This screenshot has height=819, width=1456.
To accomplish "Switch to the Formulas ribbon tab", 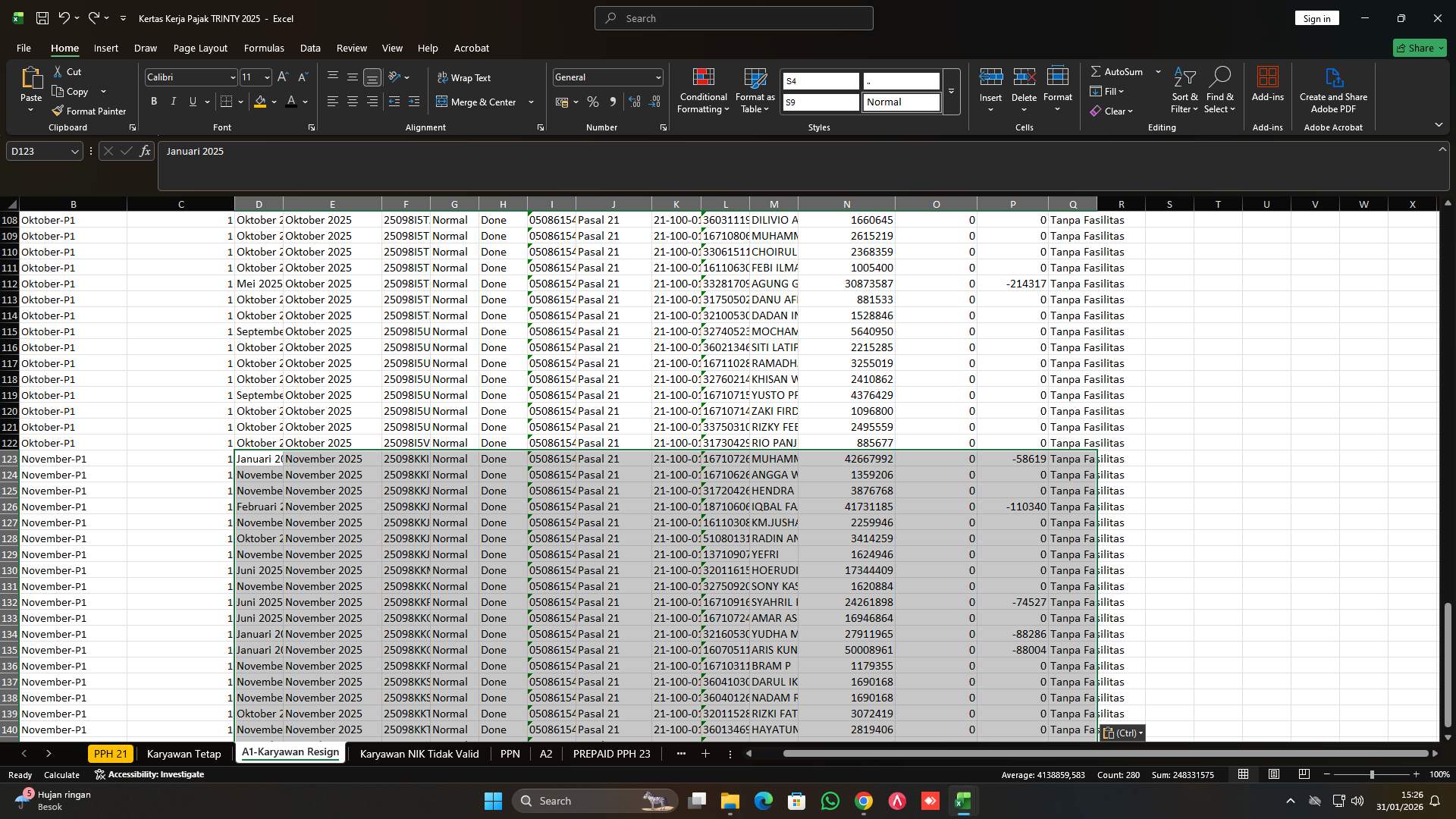I will [x=264, y=48].
